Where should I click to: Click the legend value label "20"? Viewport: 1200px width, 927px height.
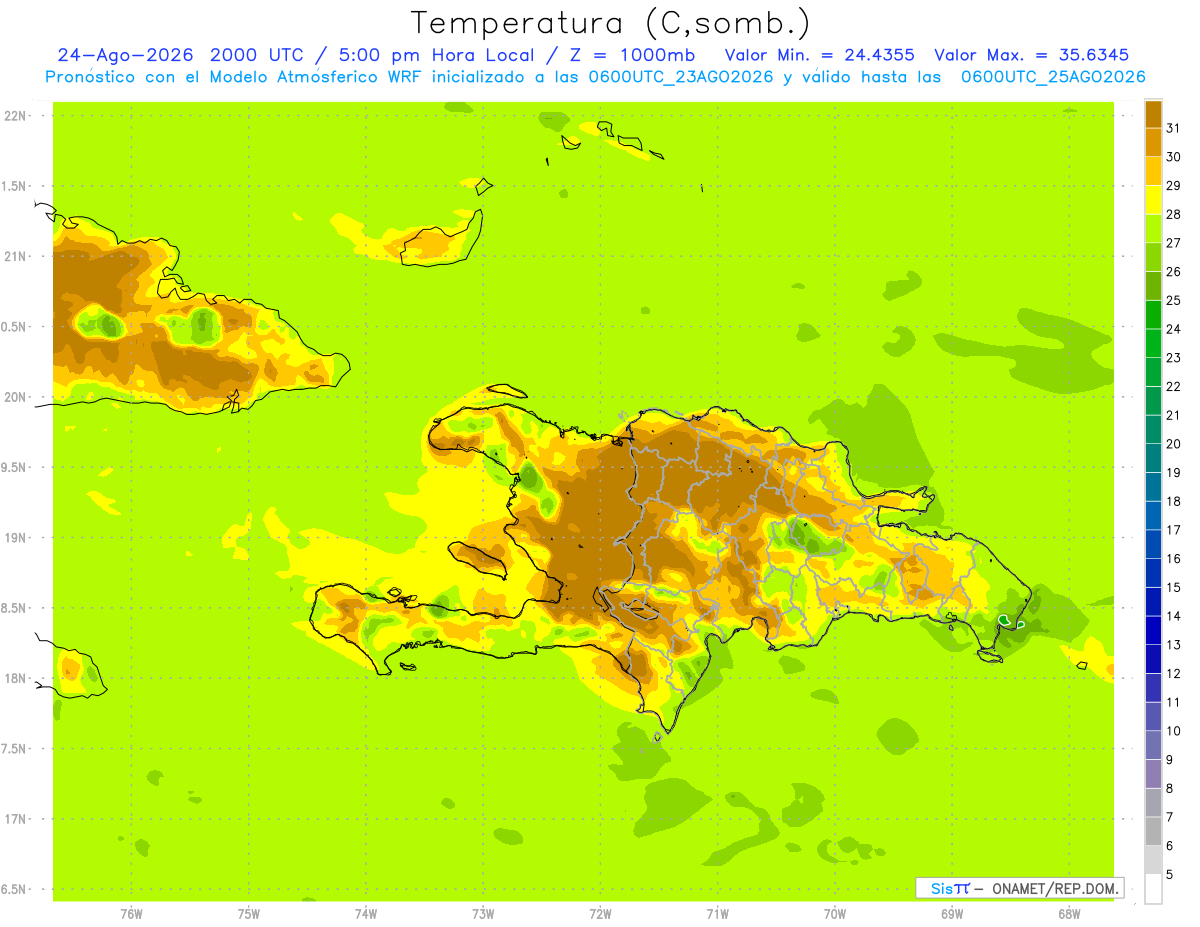point(1174,444)
